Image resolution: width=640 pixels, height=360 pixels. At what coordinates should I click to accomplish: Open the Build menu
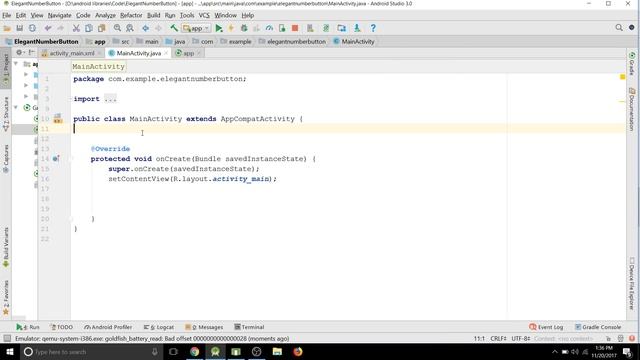tap(153, 15)
